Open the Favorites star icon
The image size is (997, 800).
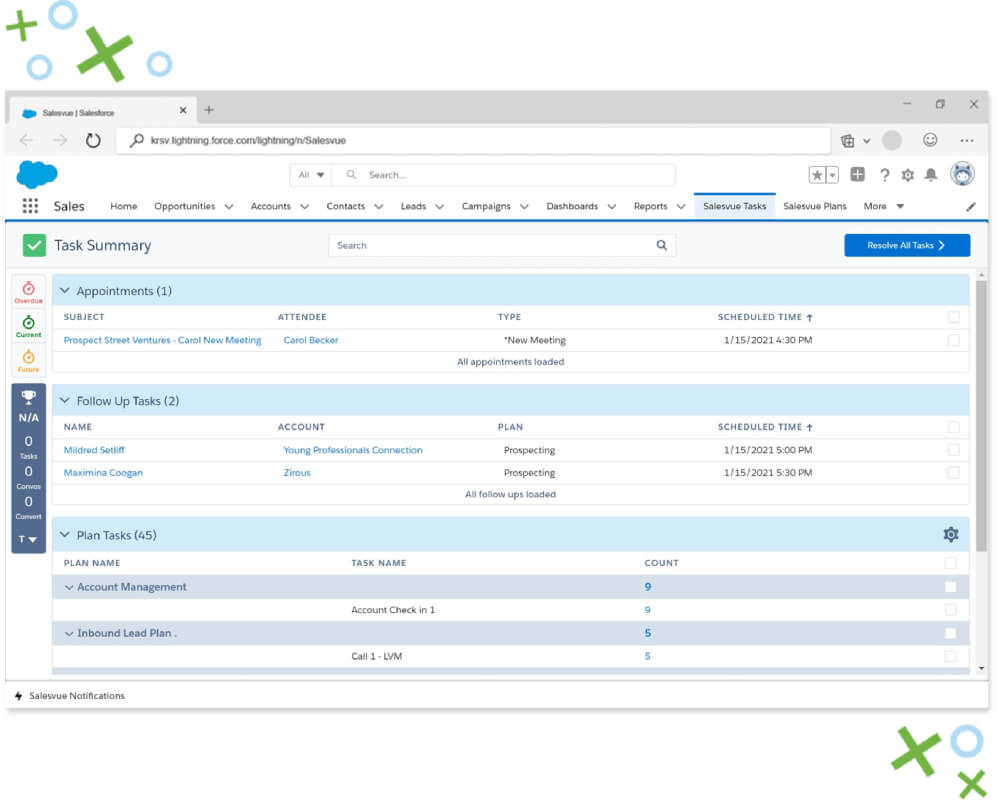tap(817, 175)
